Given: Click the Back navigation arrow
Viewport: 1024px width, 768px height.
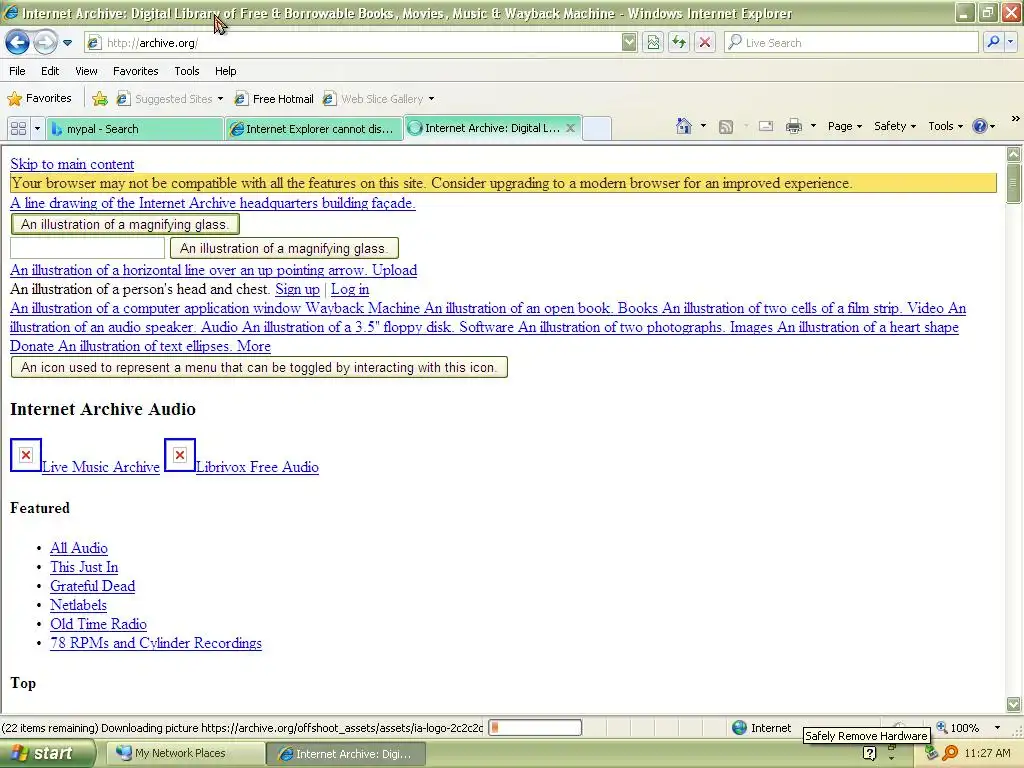Looking at the screenshot, I should point(18,43).
